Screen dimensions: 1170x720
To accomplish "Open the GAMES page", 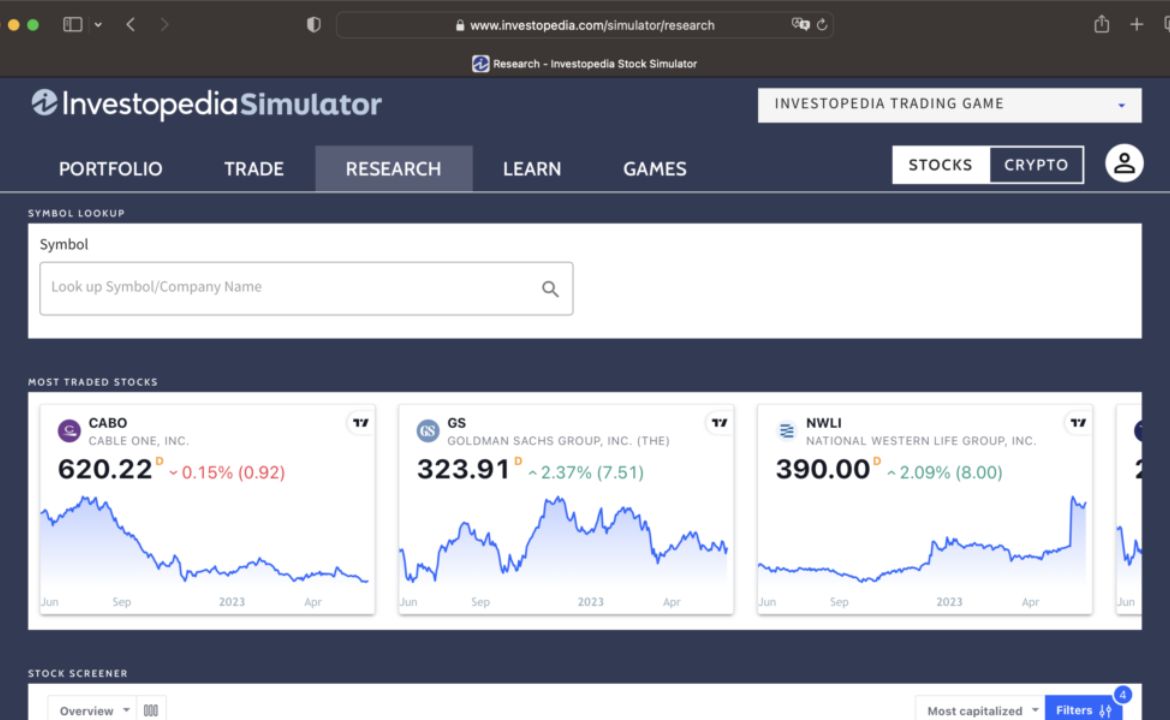I will pos(654,168).
